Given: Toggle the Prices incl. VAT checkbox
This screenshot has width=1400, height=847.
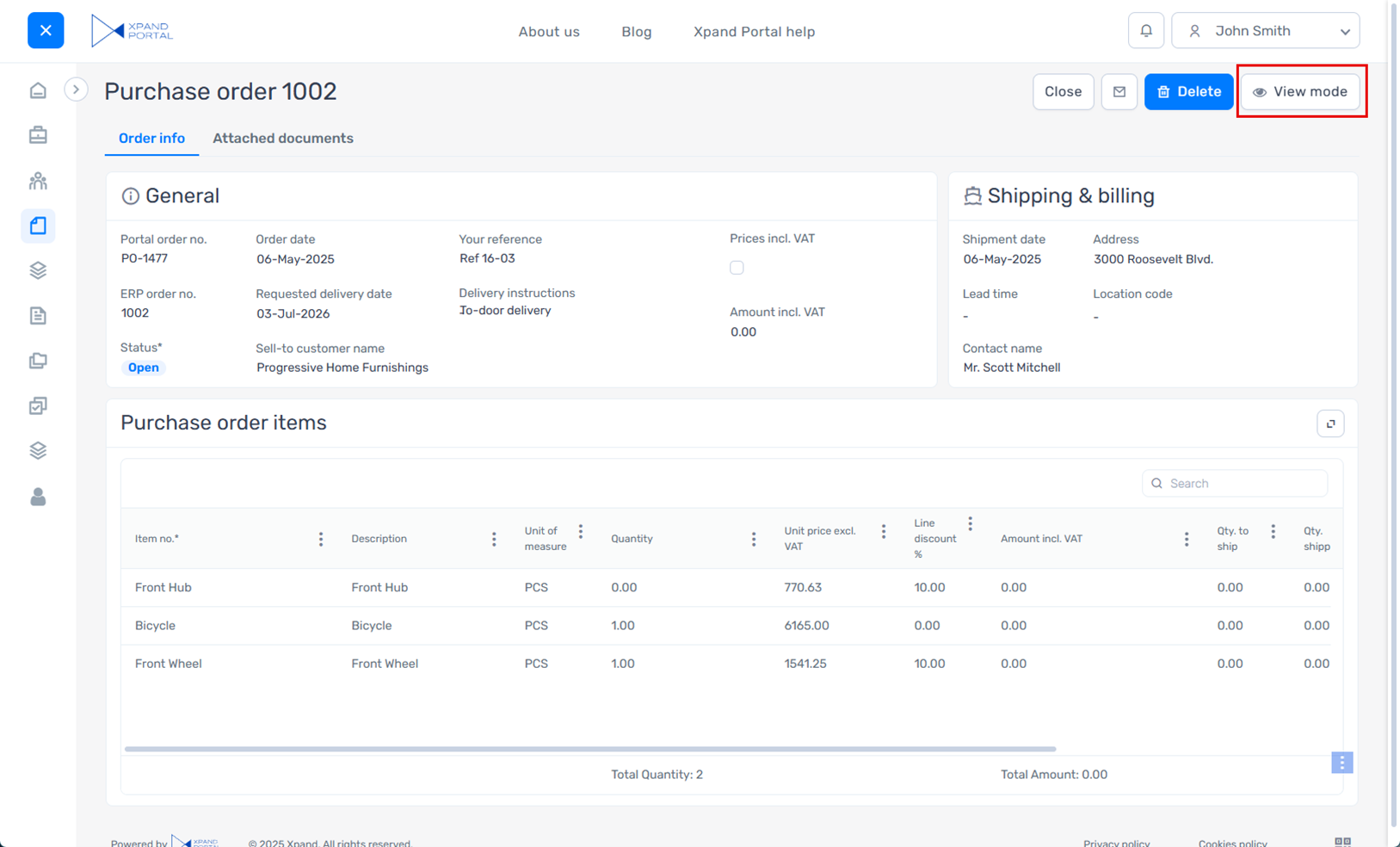Looking at the screenshot, I should (737, 268).
